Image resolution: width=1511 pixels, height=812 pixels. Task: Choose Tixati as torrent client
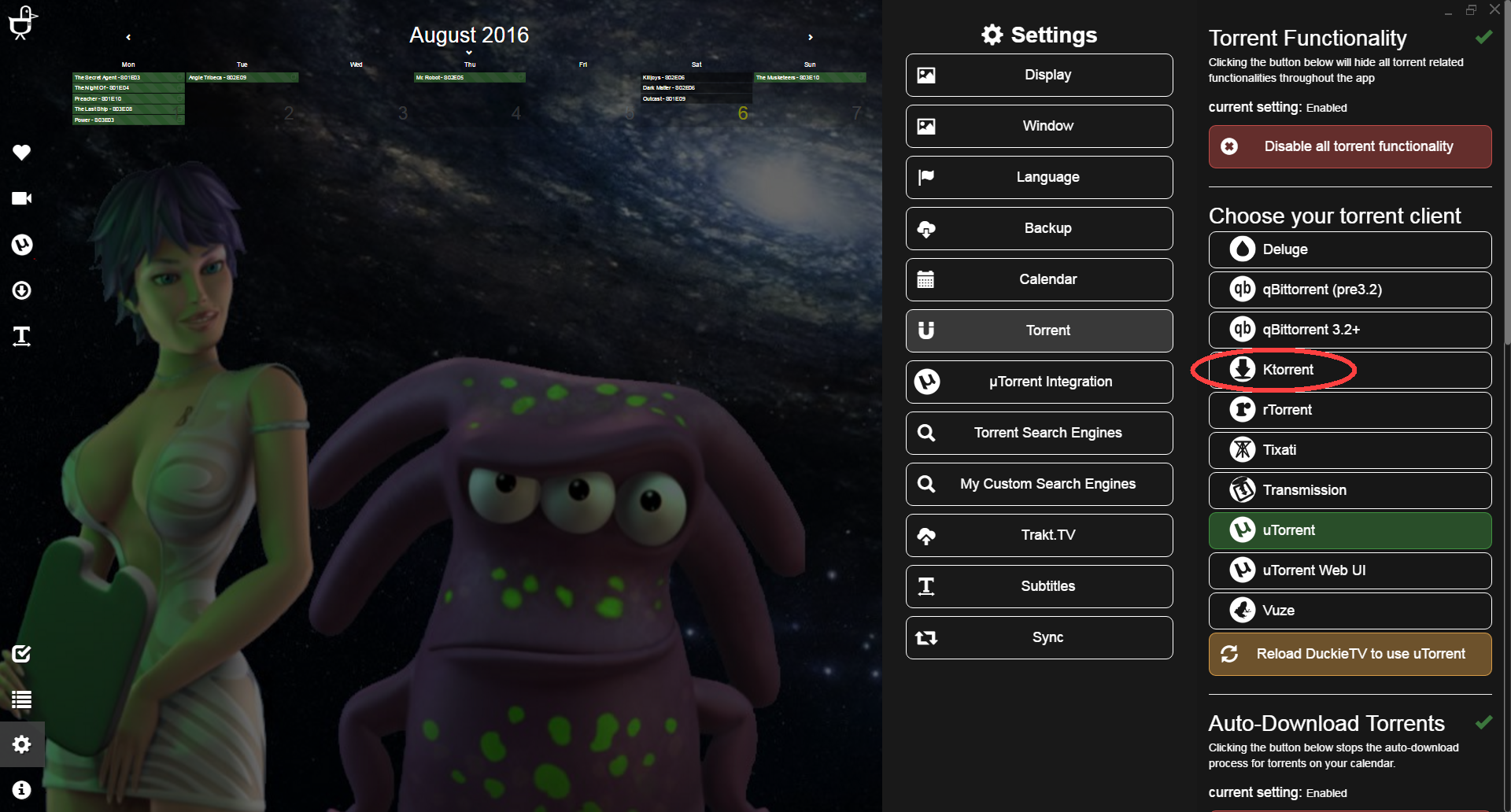click(x=1350, y=450)
